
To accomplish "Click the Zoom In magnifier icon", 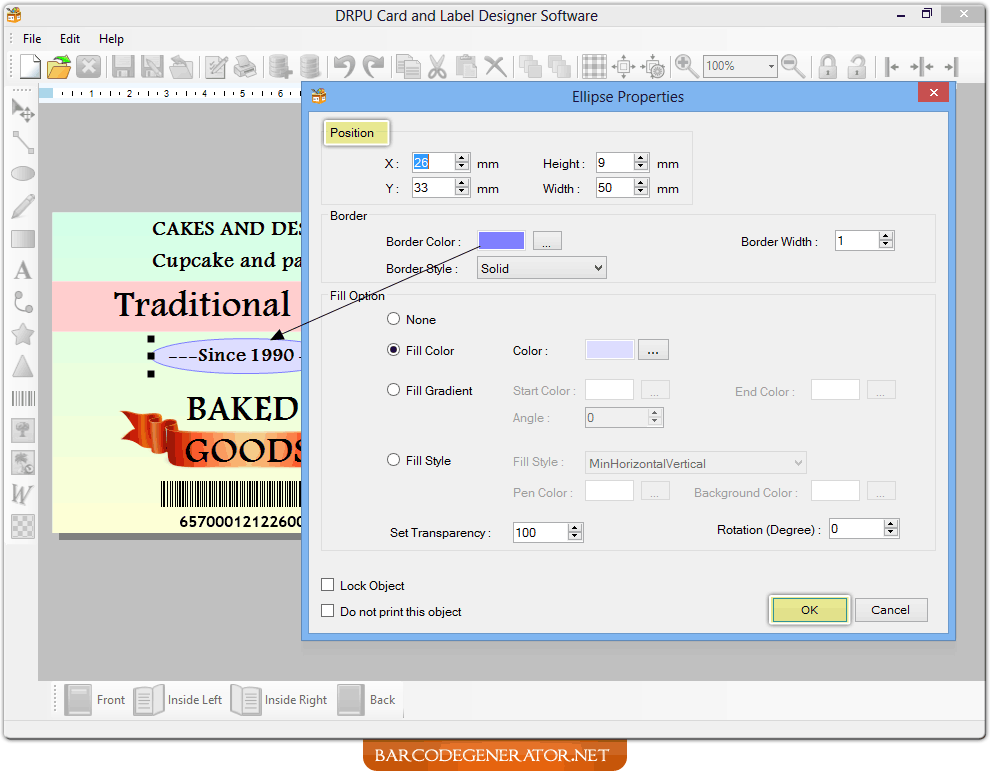I will (686, 66).
